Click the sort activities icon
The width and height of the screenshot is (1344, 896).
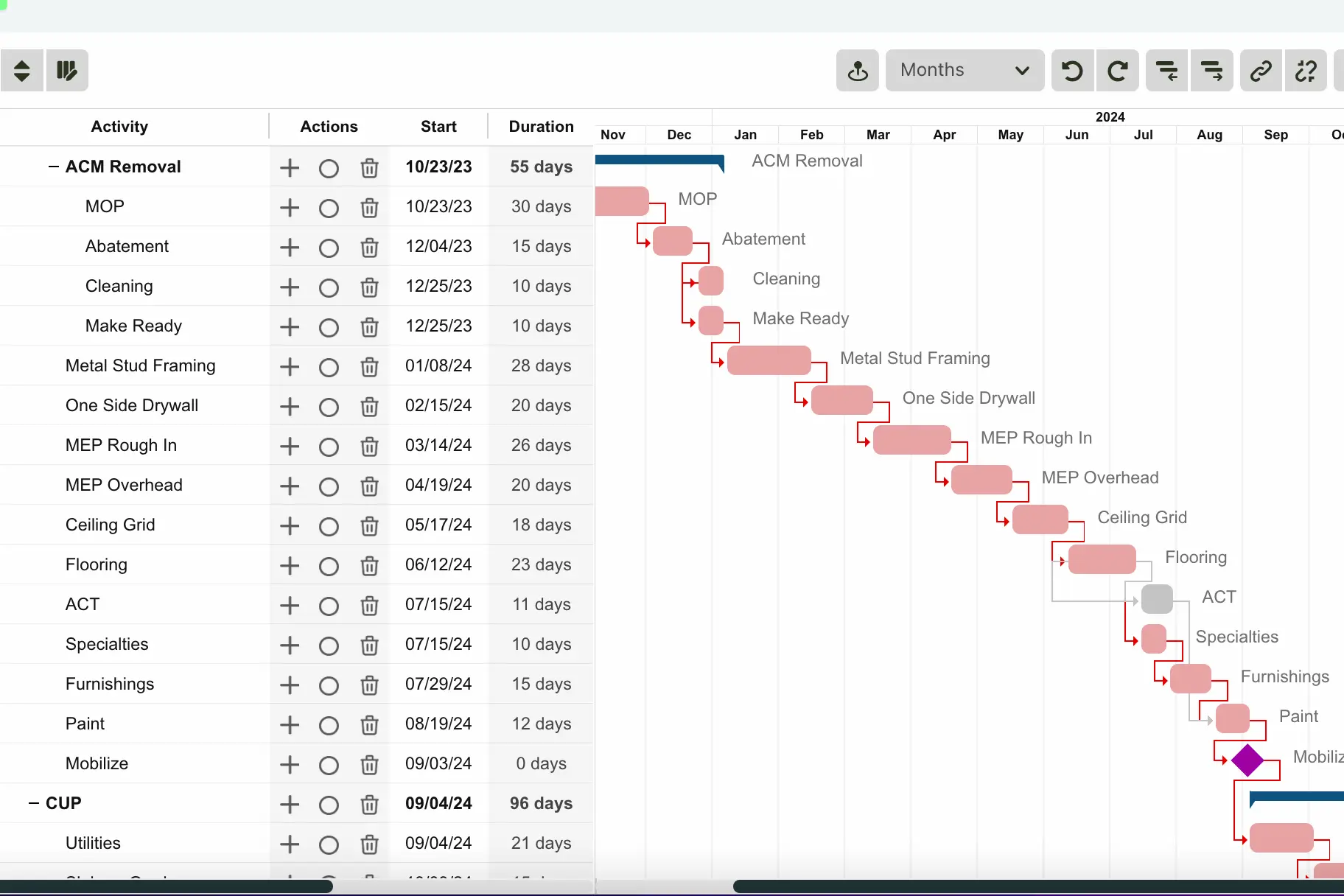point(21,70)
